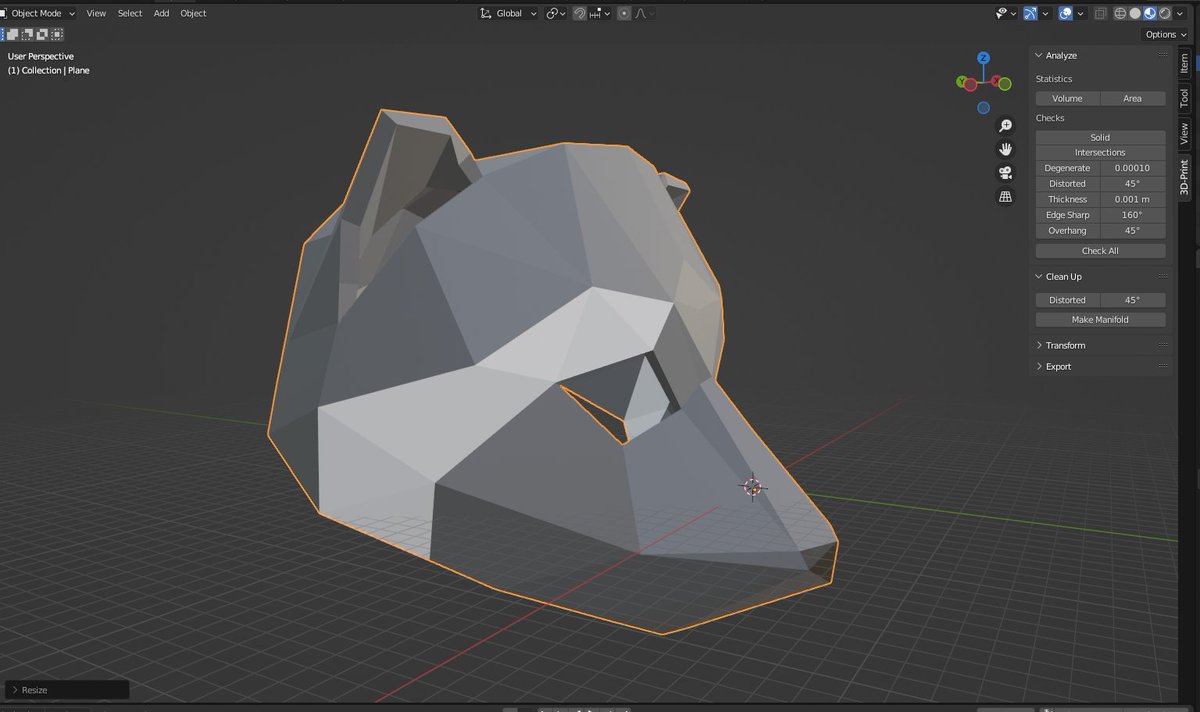Click the blue Z axis gizmo handle

(x=984, y=58)
